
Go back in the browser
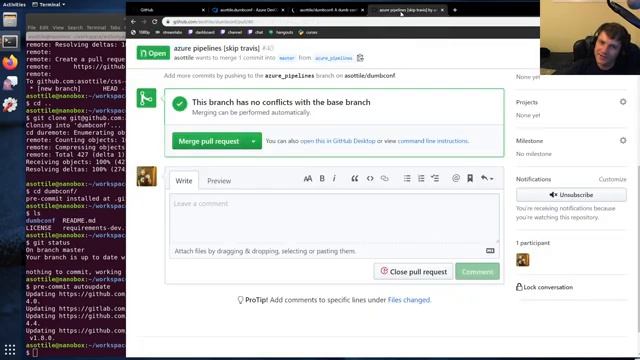(x=133, y=22)
